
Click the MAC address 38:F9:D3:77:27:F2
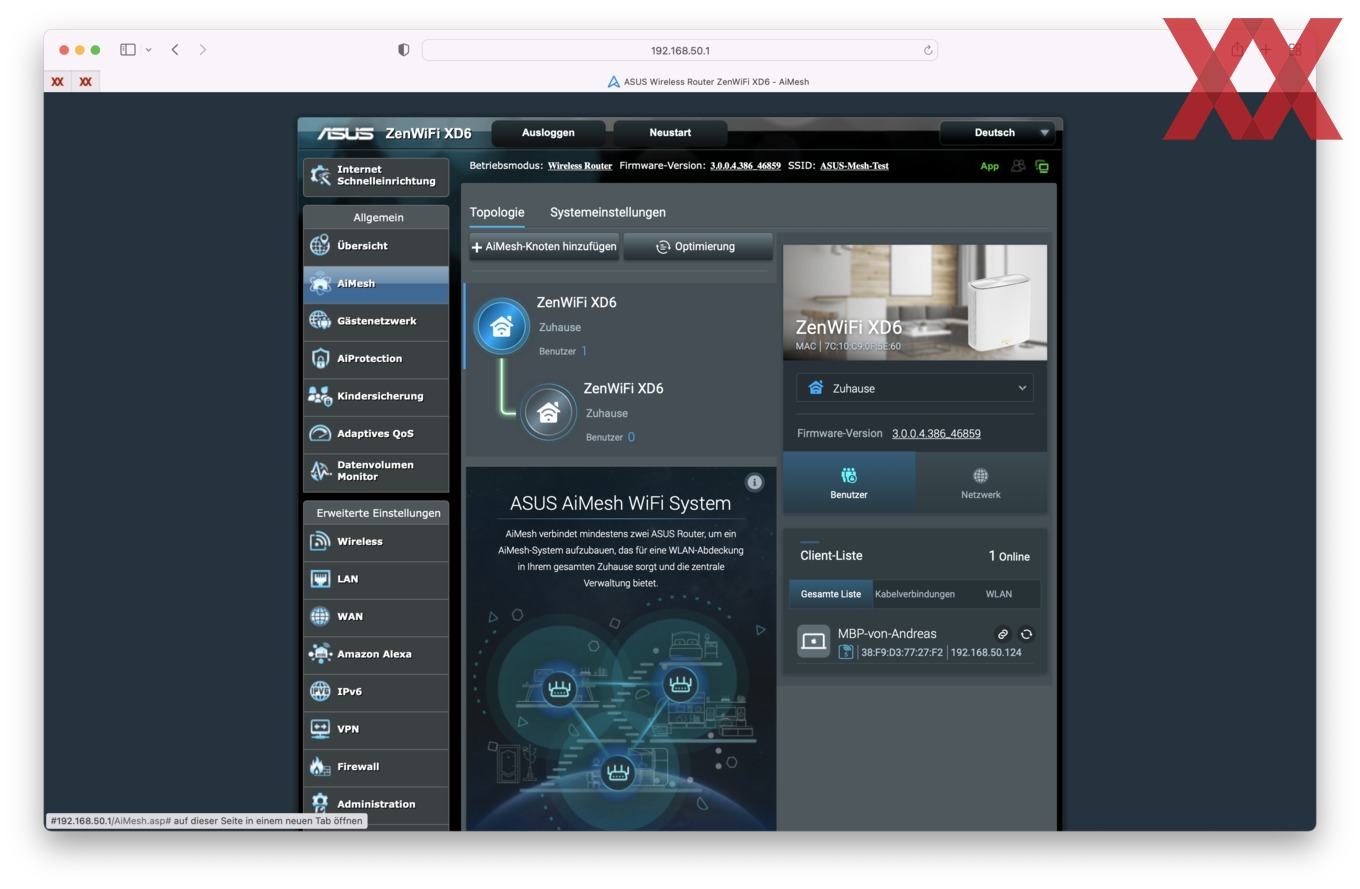902,653
